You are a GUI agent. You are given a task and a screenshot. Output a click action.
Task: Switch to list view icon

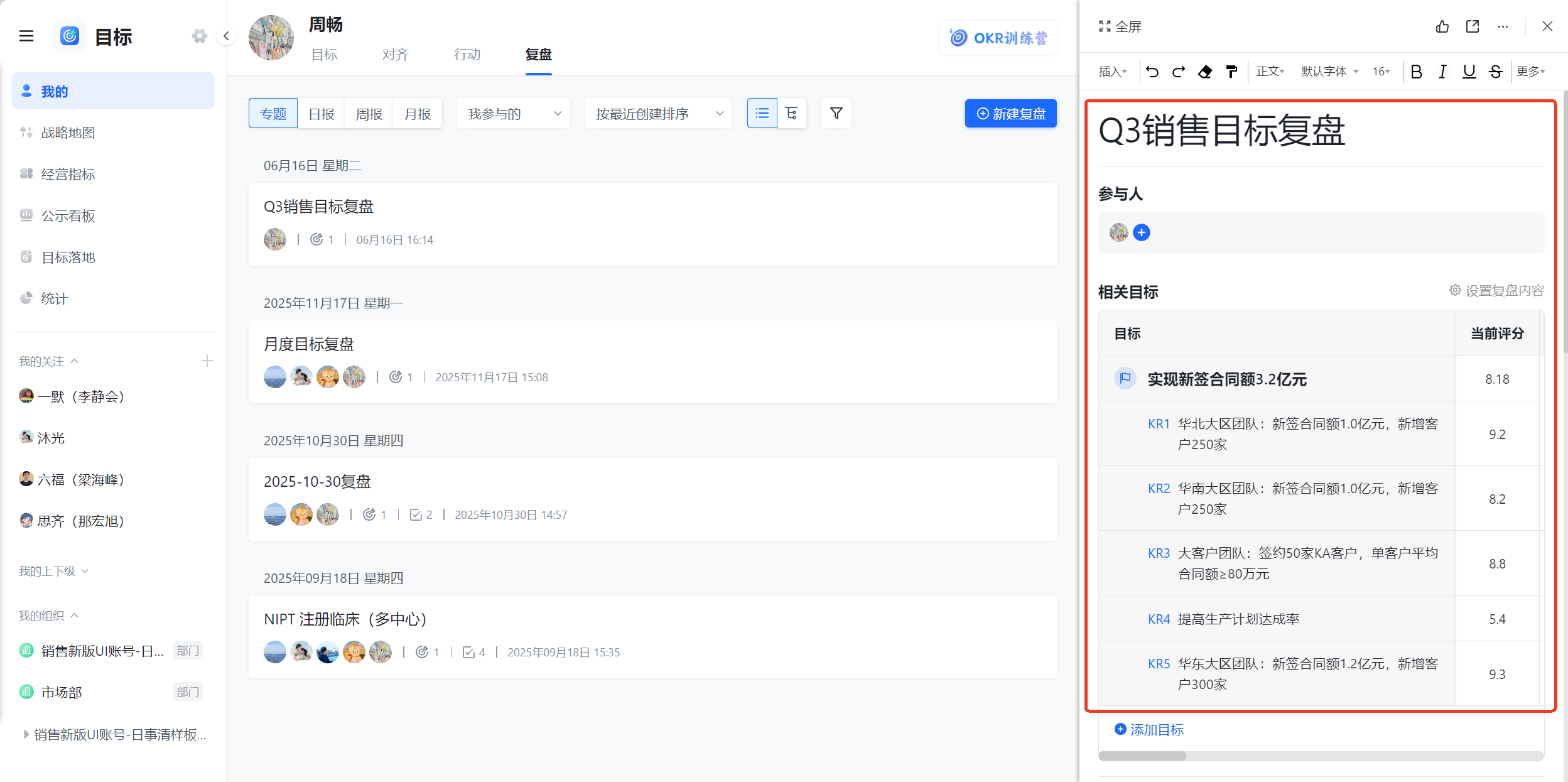pos(762,113)
